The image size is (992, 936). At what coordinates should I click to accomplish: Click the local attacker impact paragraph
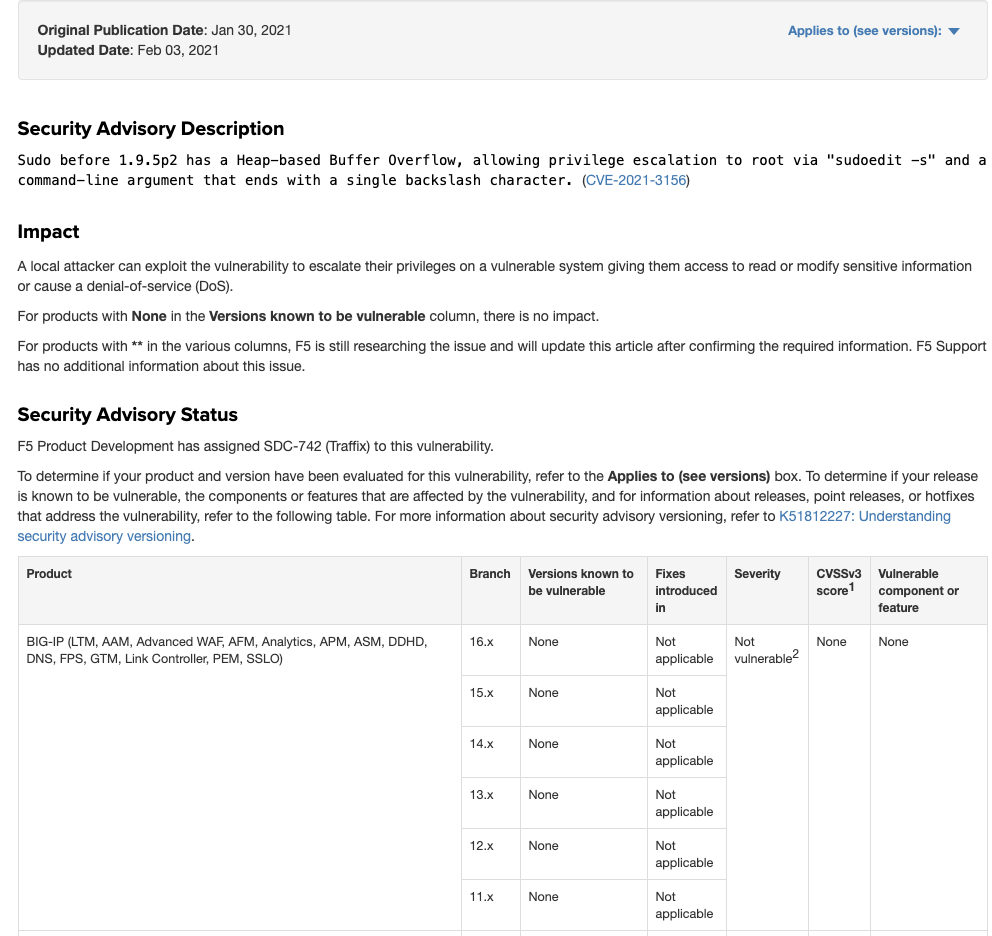pyautogui.click(x=495, y=277)
